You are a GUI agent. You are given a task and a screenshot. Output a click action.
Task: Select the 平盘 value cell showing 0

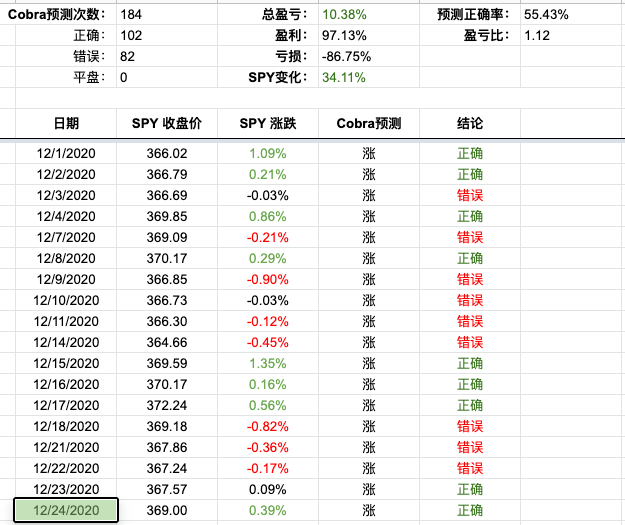[167, 77]
